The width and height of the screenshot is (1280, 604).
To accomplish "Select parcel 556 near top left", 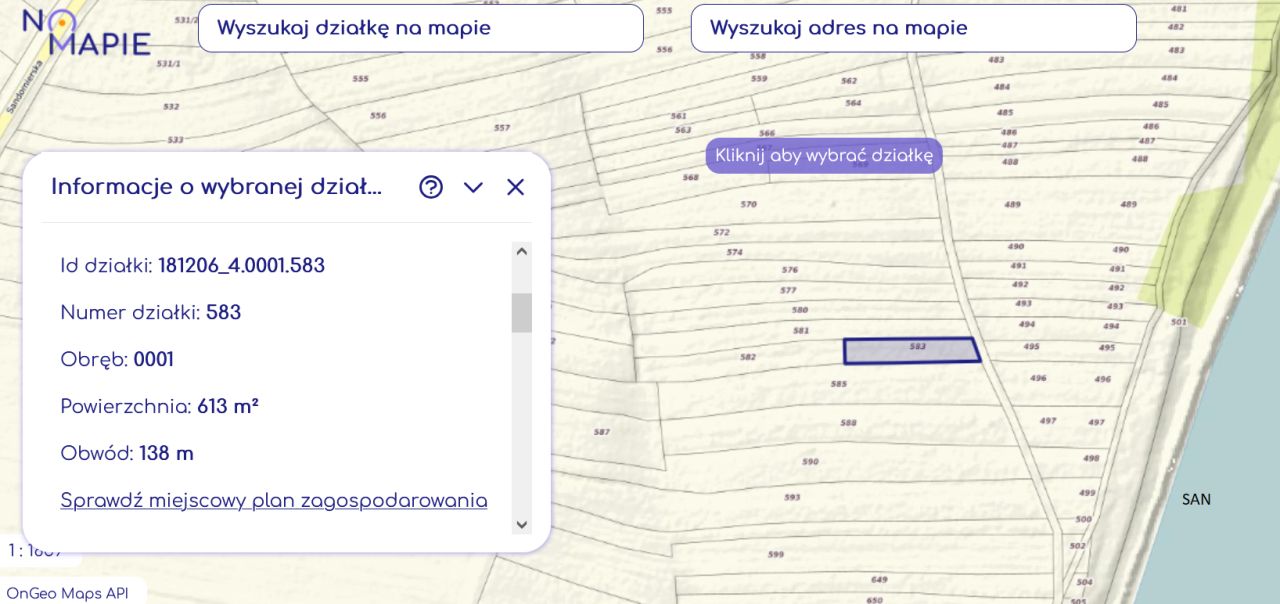I will point(378,115).
